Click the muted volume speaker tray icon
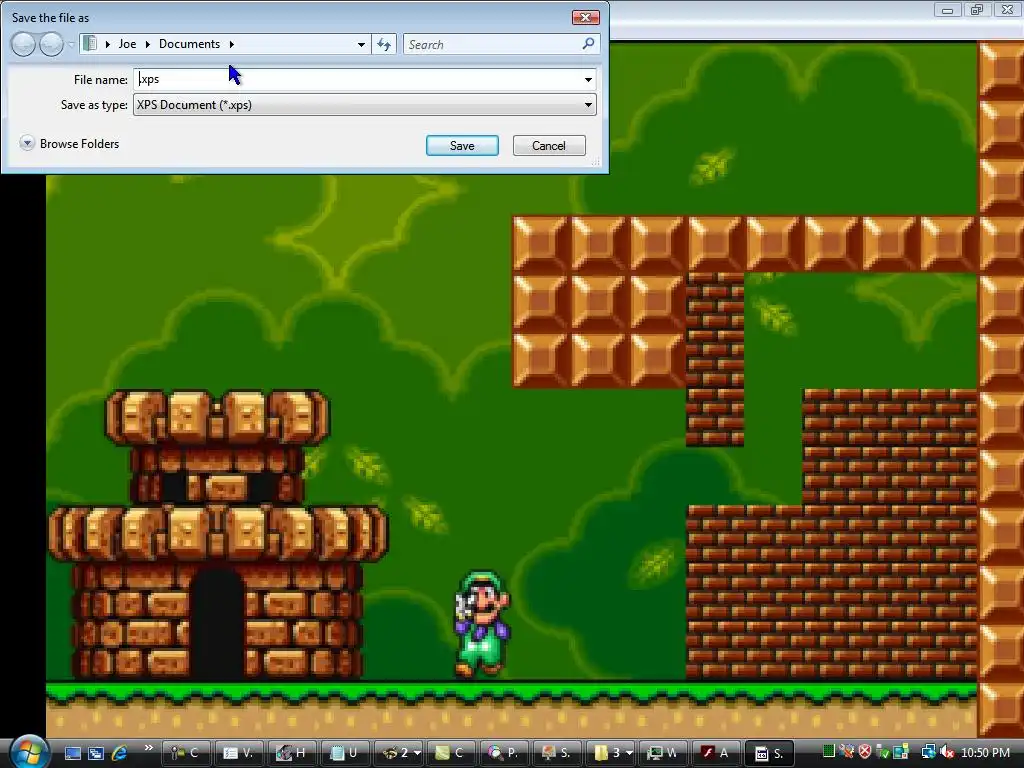This screenshot has width=1024, height=768. [947, 752]
